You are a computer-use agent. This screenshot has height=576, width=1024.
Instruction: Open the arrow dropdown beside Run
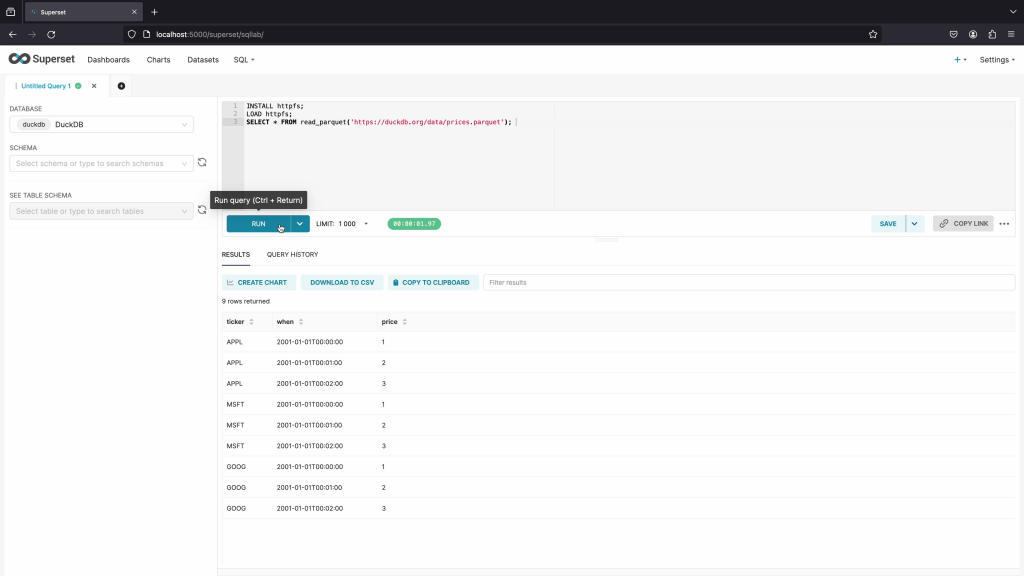(x=300, y=224)
